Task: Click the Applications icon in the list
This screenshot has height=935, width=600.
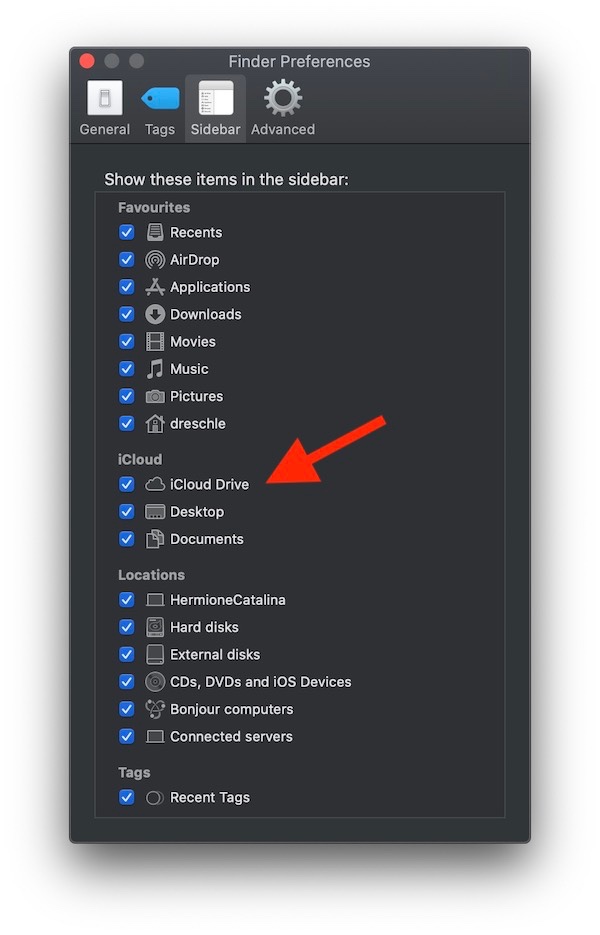Action: tap(154, 287)
